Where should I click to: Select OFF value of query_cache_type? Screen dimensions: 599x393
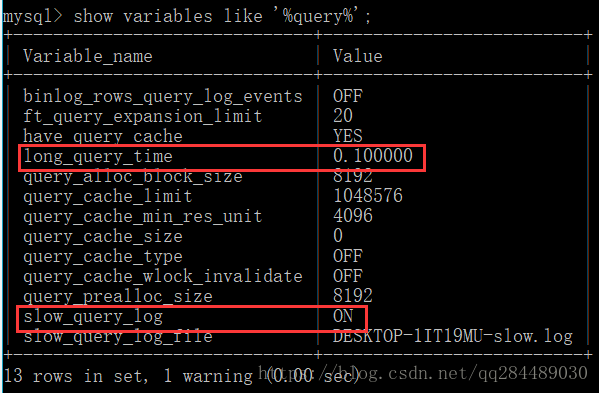pos(348,256)
